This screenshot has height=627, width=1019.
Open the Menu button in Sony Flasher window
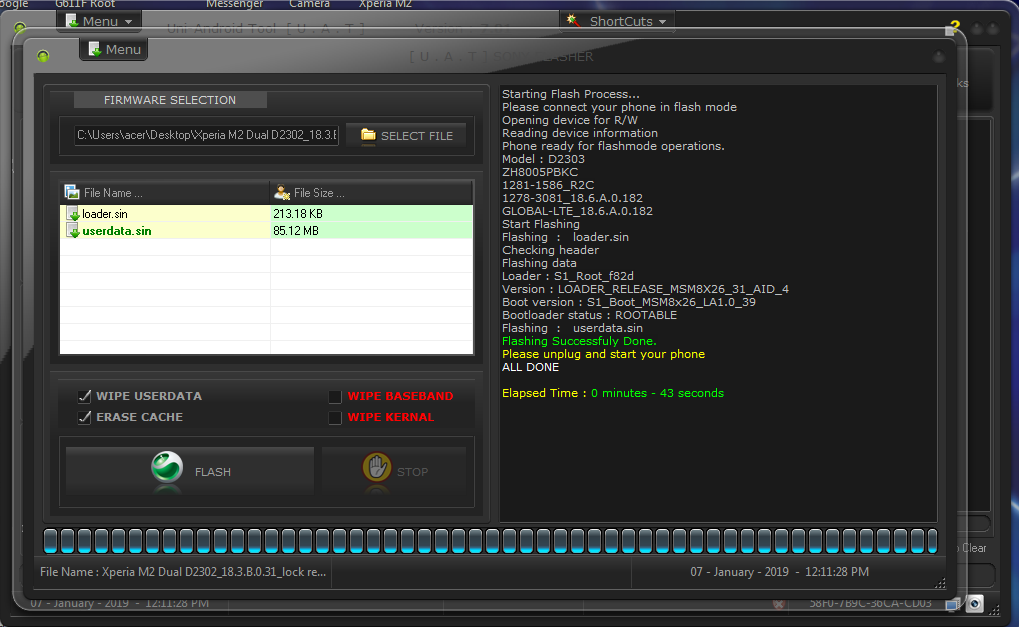[x=114, y=49]
